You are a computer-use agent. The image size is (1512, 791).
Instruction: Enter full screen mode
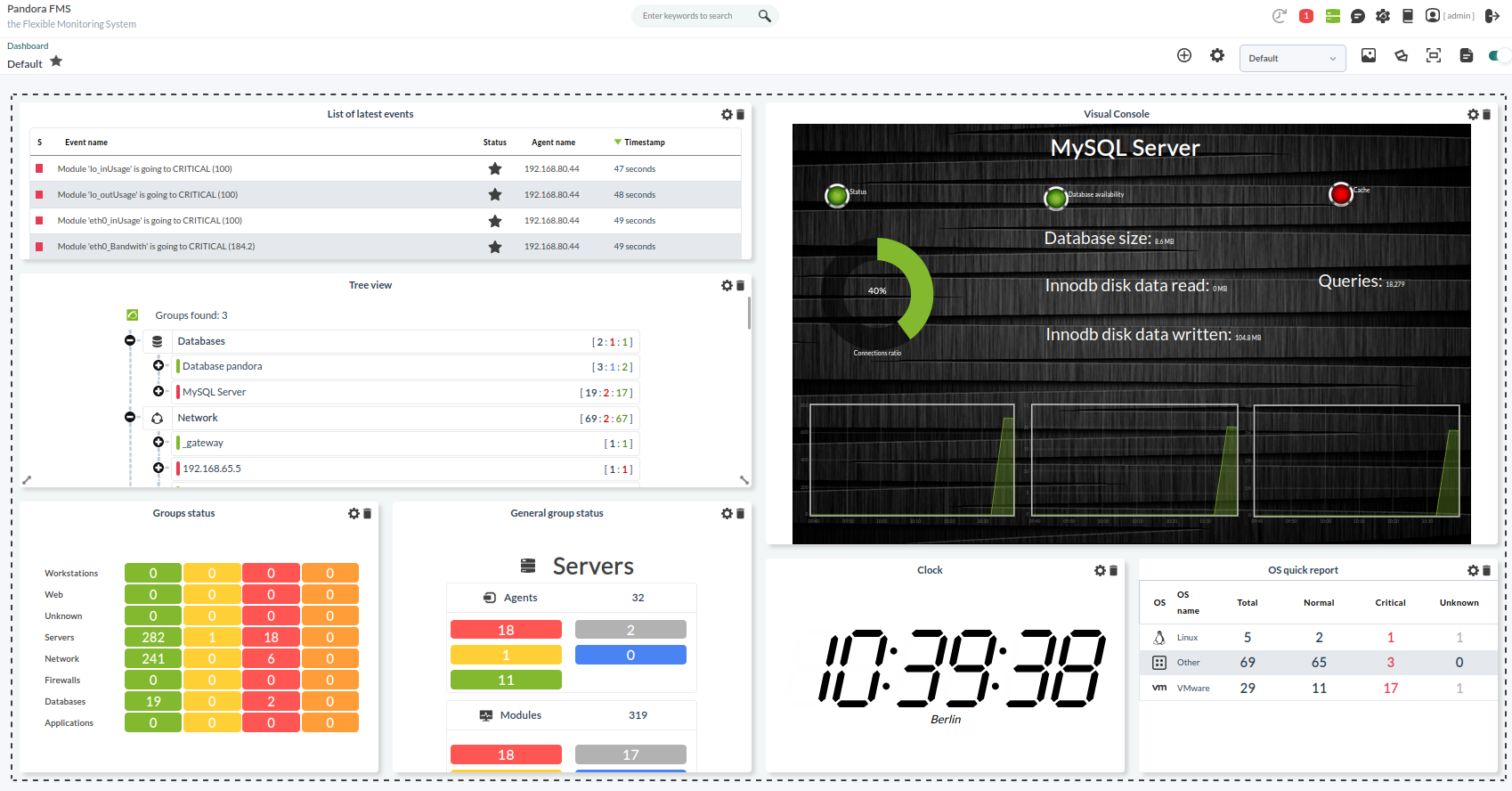(1434, 55)
